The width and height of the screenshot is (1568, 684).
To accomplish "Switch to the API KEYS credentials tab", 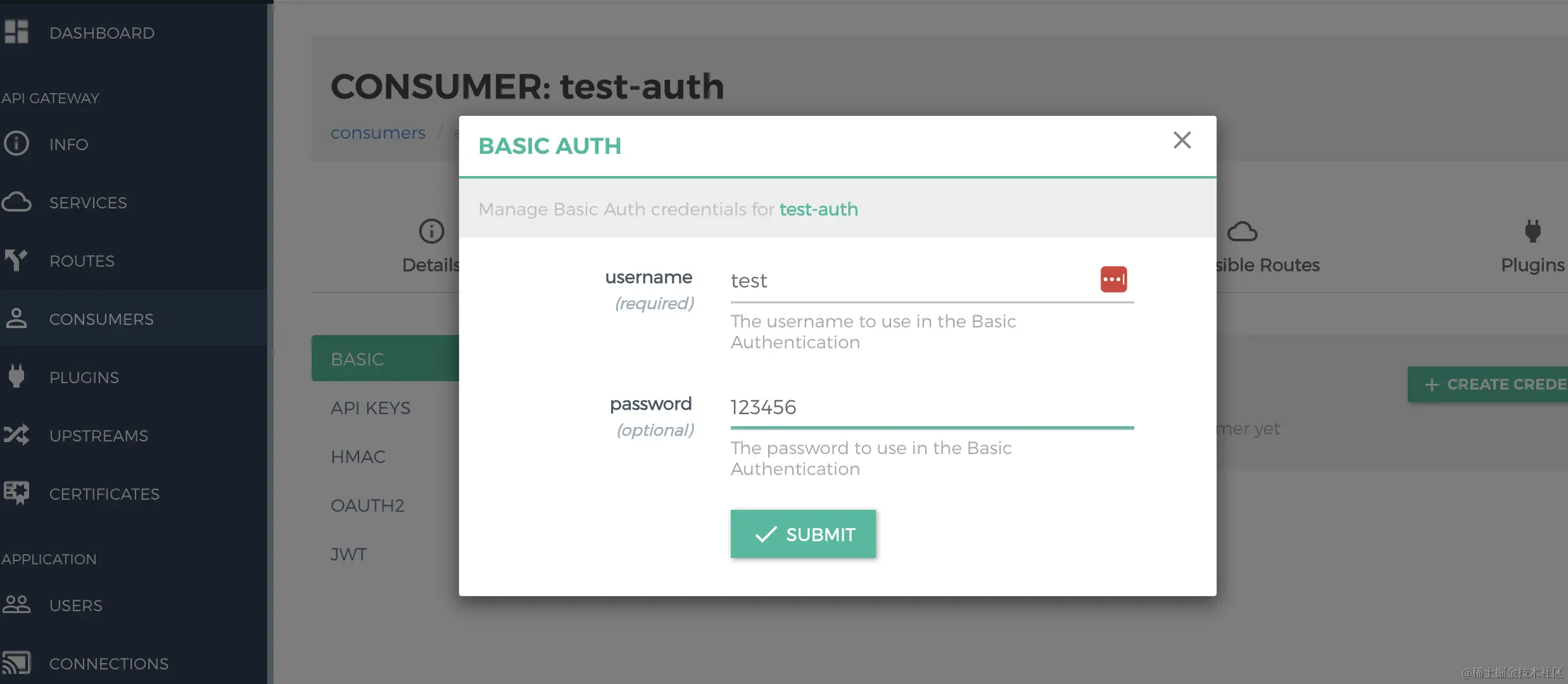I will click(x=370, y=408).
